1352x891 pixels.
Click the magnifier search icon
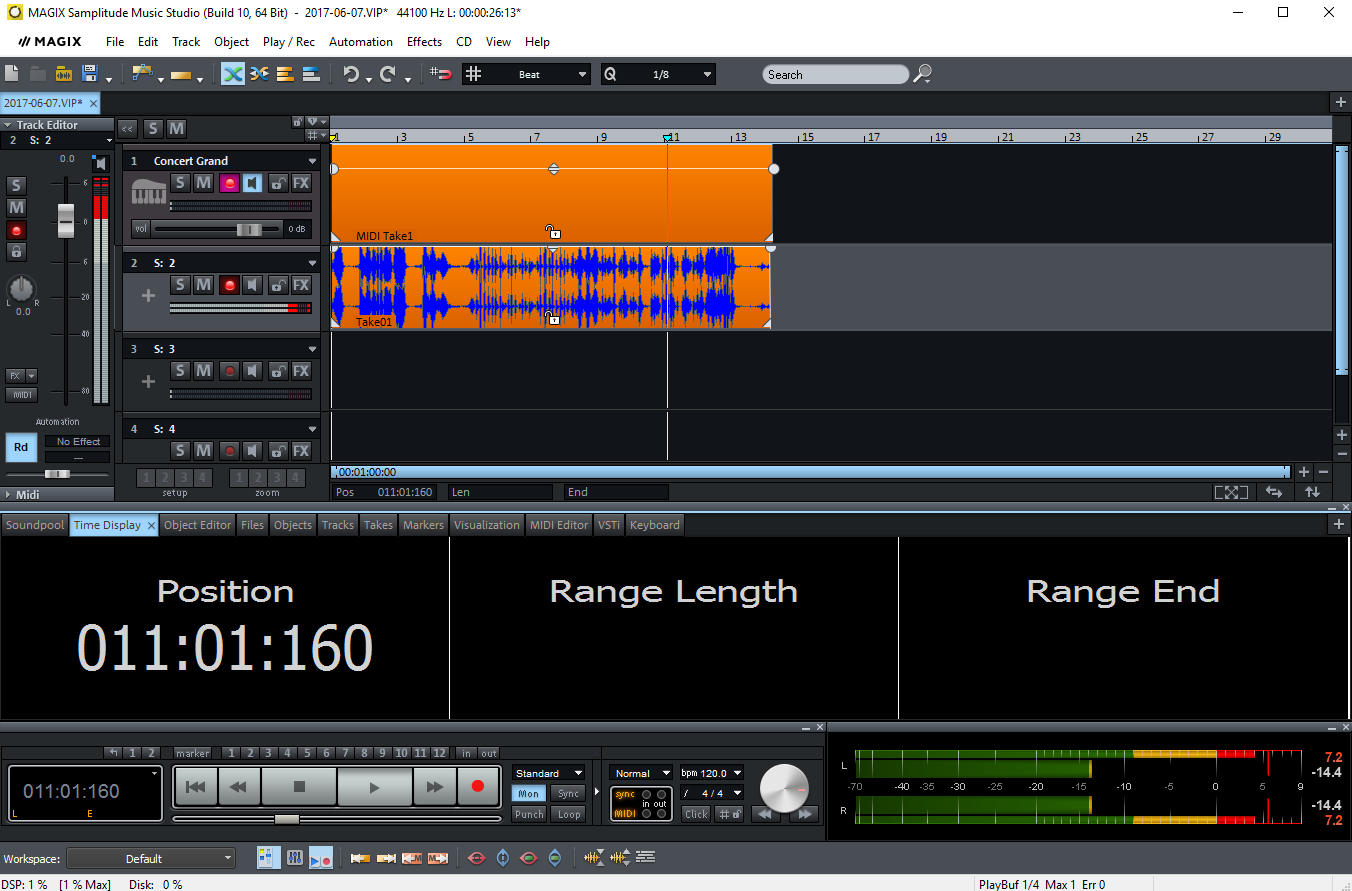tap(923, 74)
